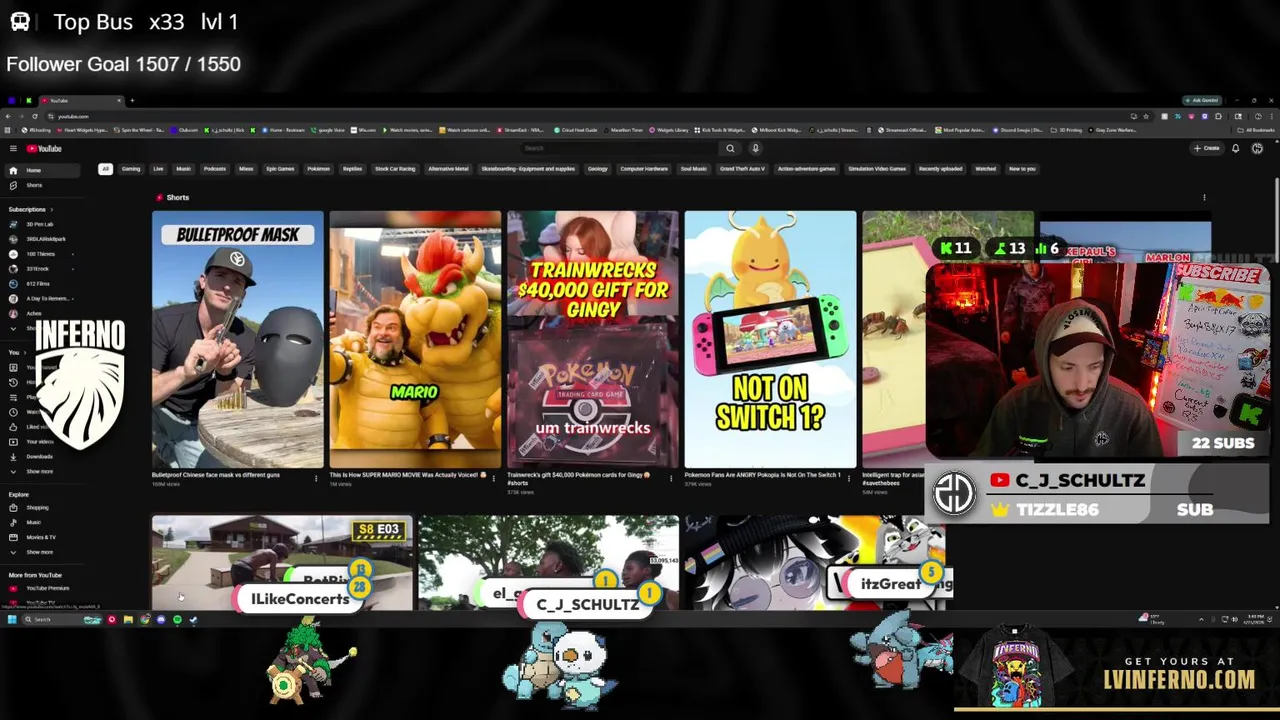Click the YouTube logo

click(44, 148)
